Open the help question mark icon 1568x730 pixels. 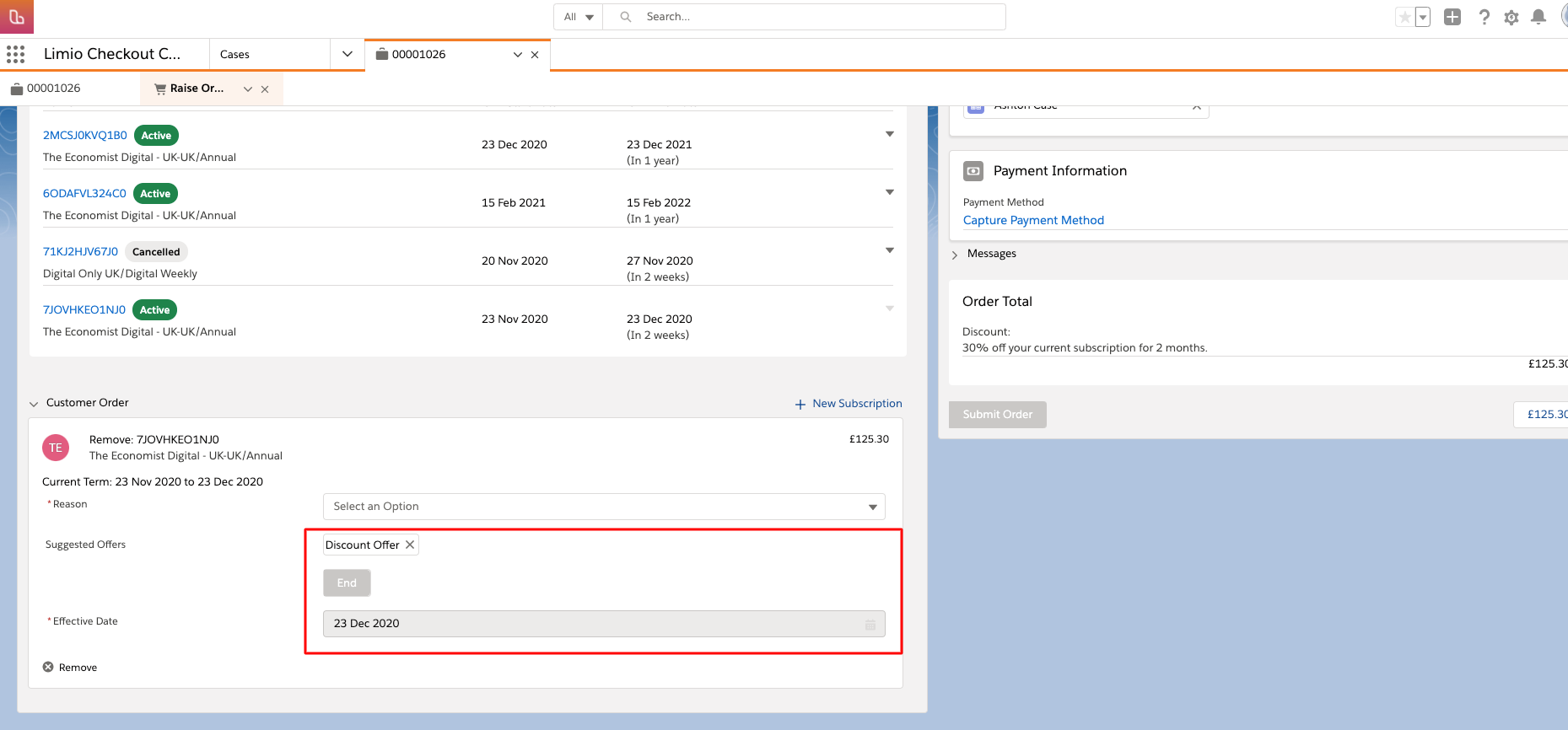pyautogui.click(x=1484, y=17)
